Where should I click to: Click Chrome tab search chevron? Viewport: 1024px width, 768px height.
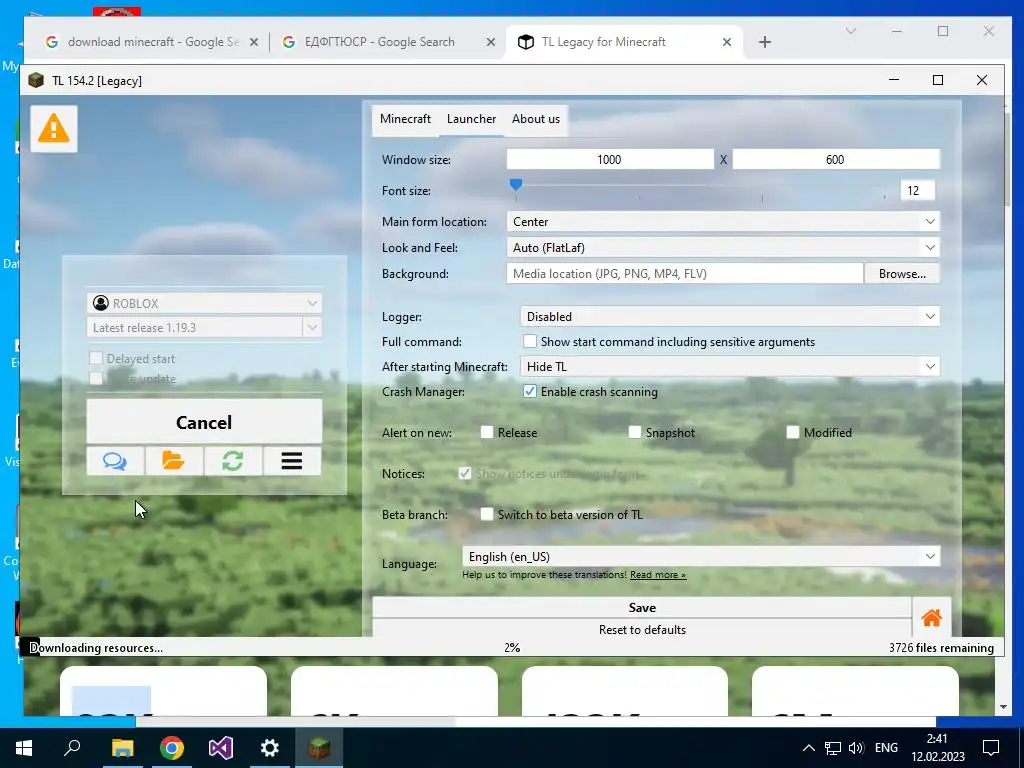(x=850, y=31)
